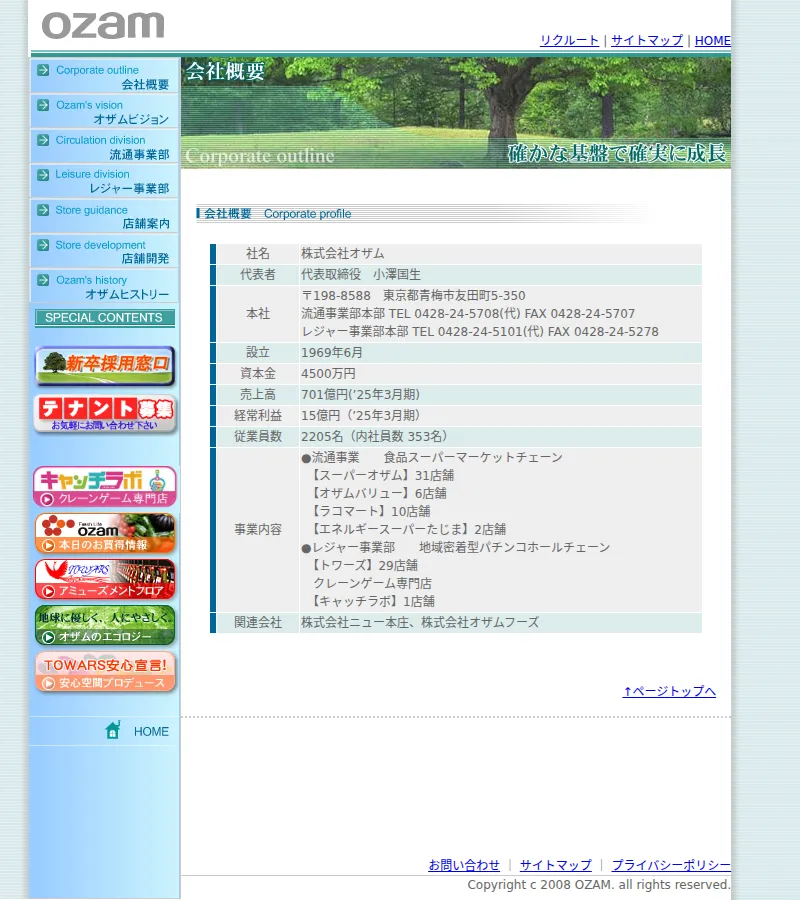Open Leisure division レジャー事業部 menu item
The height and width of the screenshot is (900, 800).
pos(104,181)
